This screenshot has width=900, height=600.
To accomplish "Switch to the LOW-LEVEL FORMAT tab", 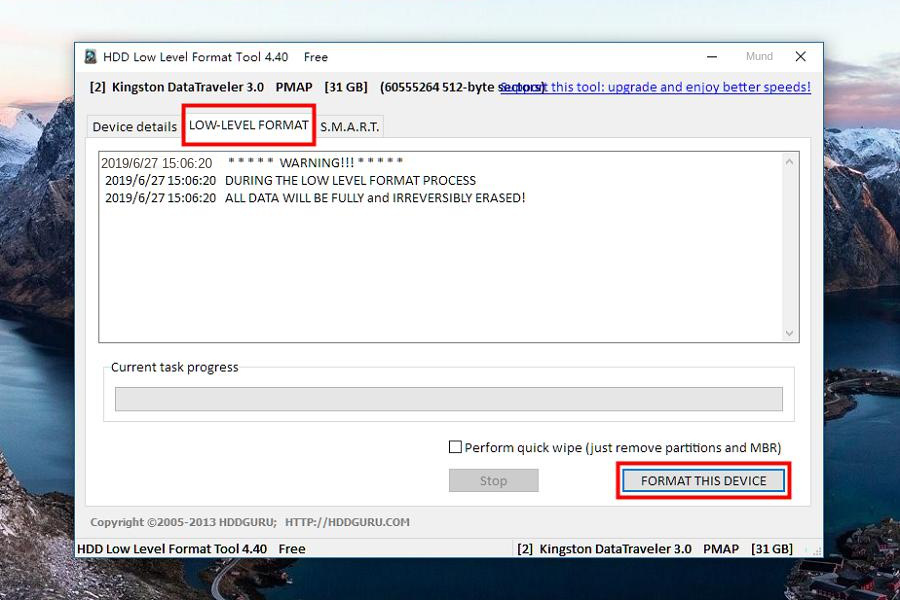I will coord(249,125).
